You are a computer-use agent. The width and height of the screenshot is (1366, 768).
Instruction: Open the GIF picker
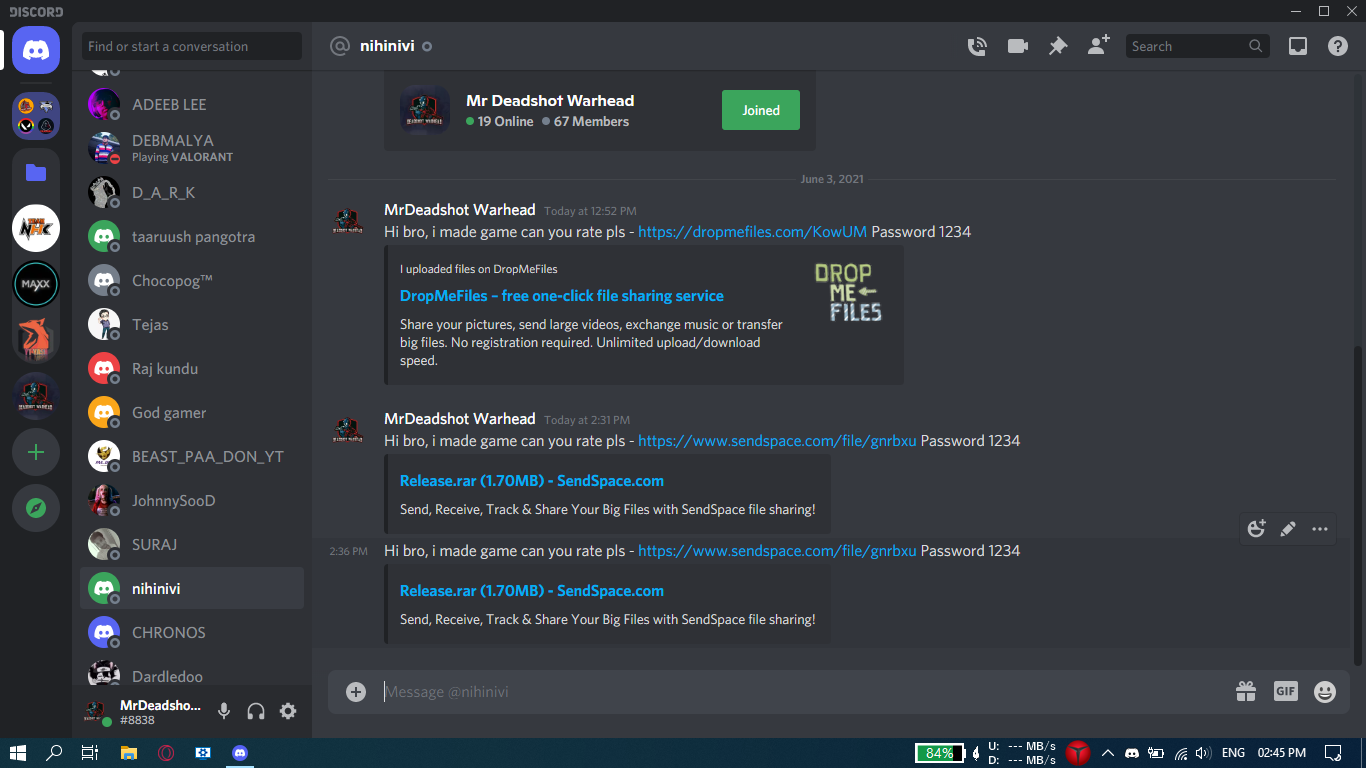(1286, 691)
